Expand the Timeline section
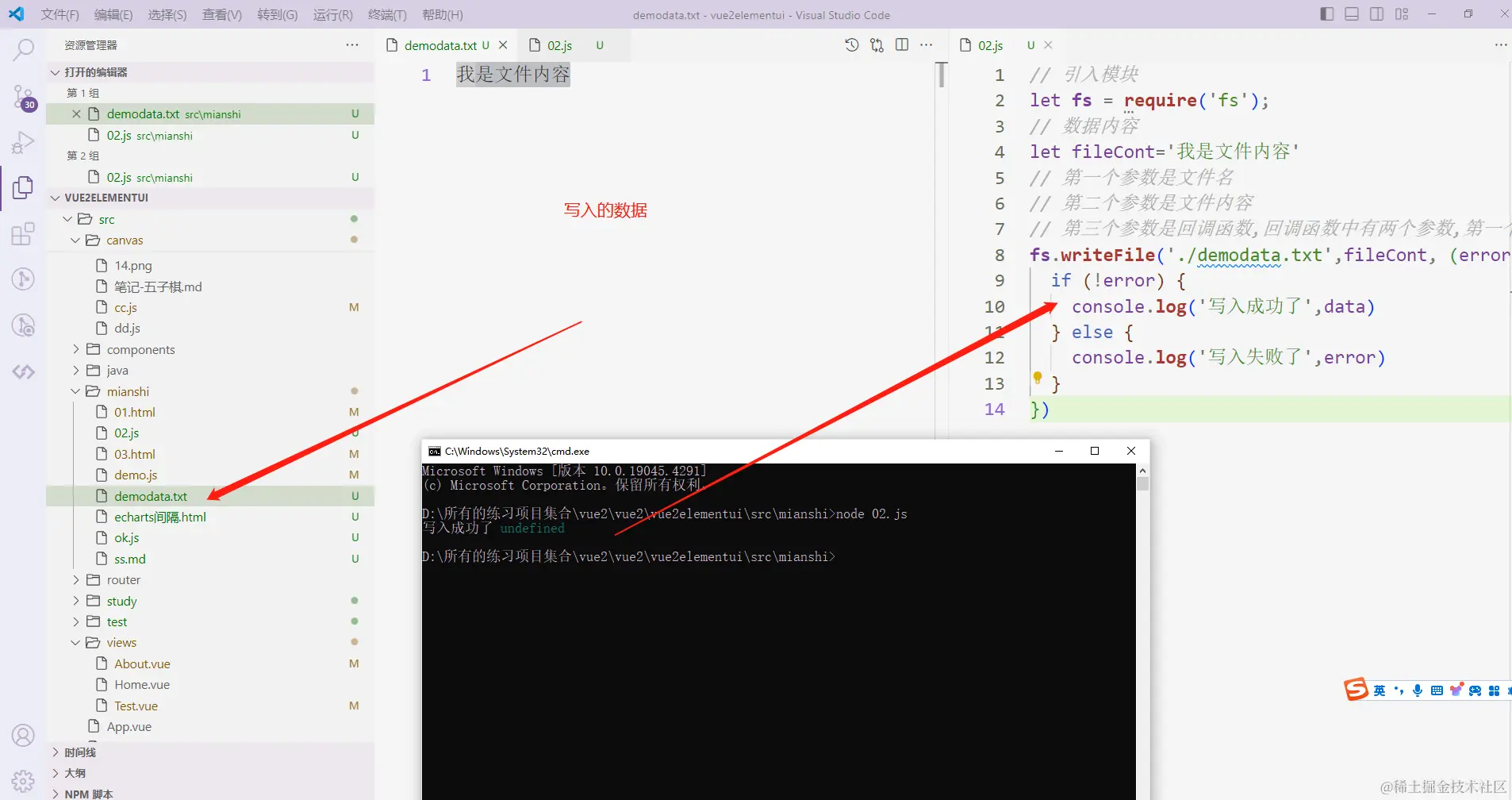The image size is (1512, 800). tap(210, 752)
